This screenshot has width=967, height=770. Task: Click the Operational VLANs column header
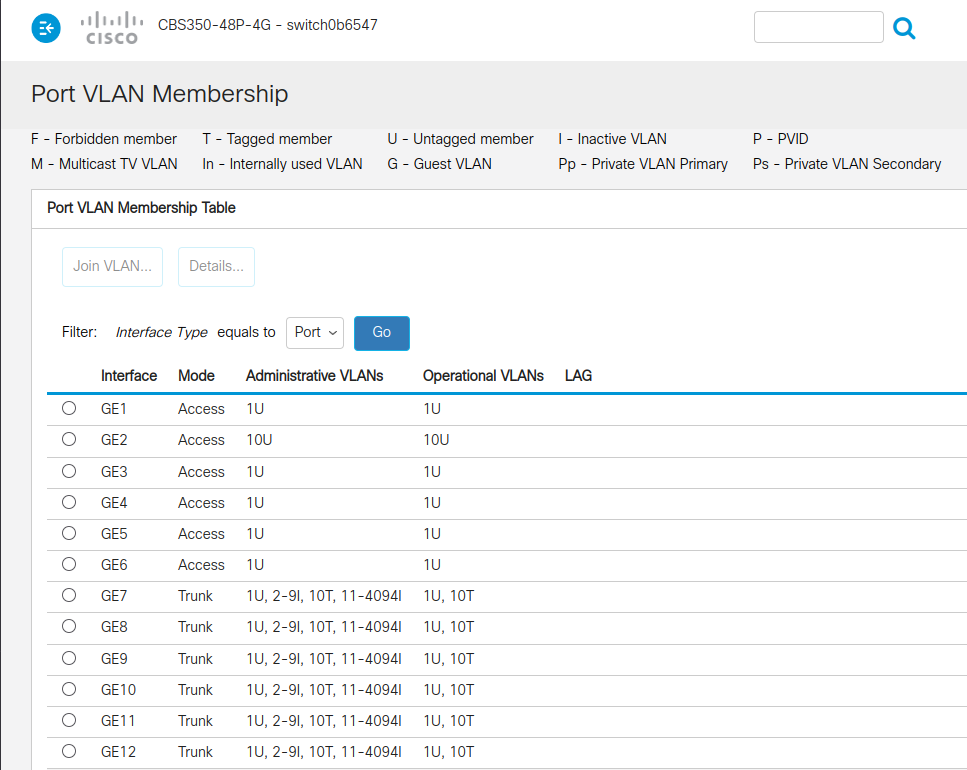coord(483,376)
